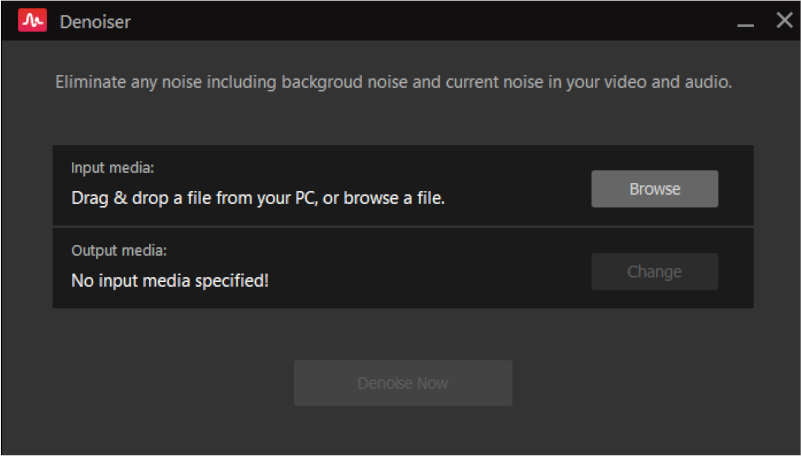Click the greyed-out Change button

click(x=654, y=272)
